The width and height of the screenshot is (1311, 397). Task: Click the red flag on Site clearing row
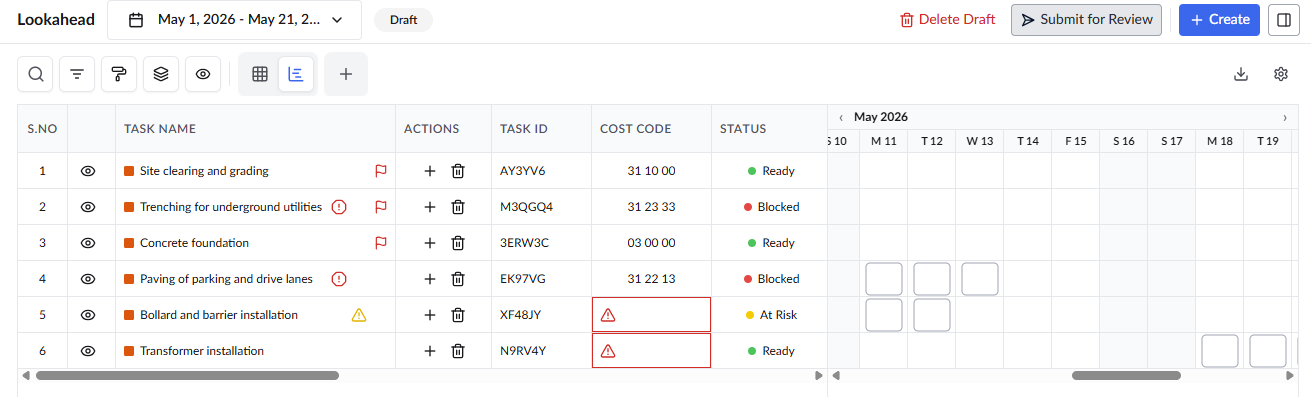pyautogui.click(x=380, y=171)
